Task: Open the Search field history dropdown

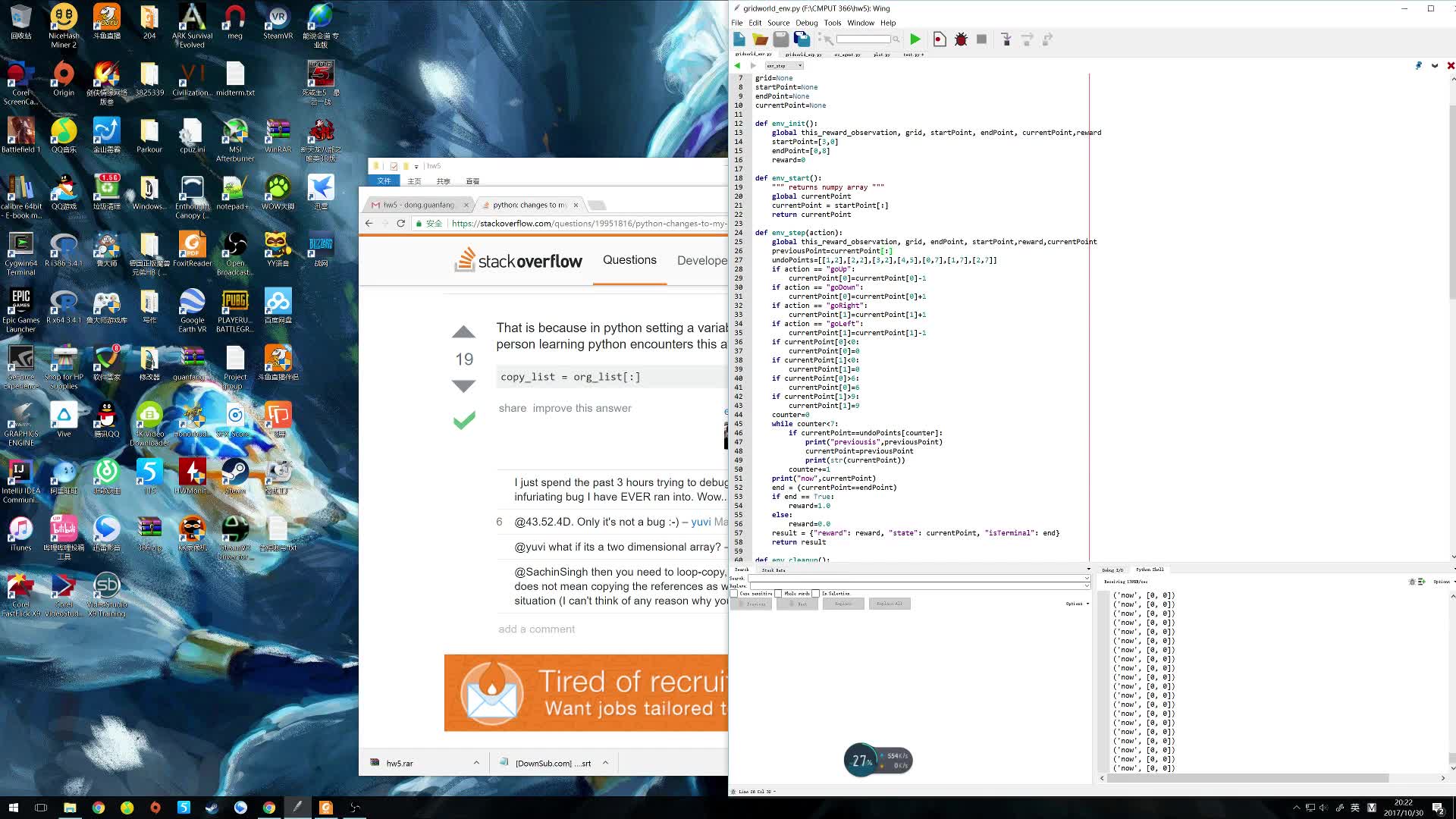Action: click(x=1087, y=579)
